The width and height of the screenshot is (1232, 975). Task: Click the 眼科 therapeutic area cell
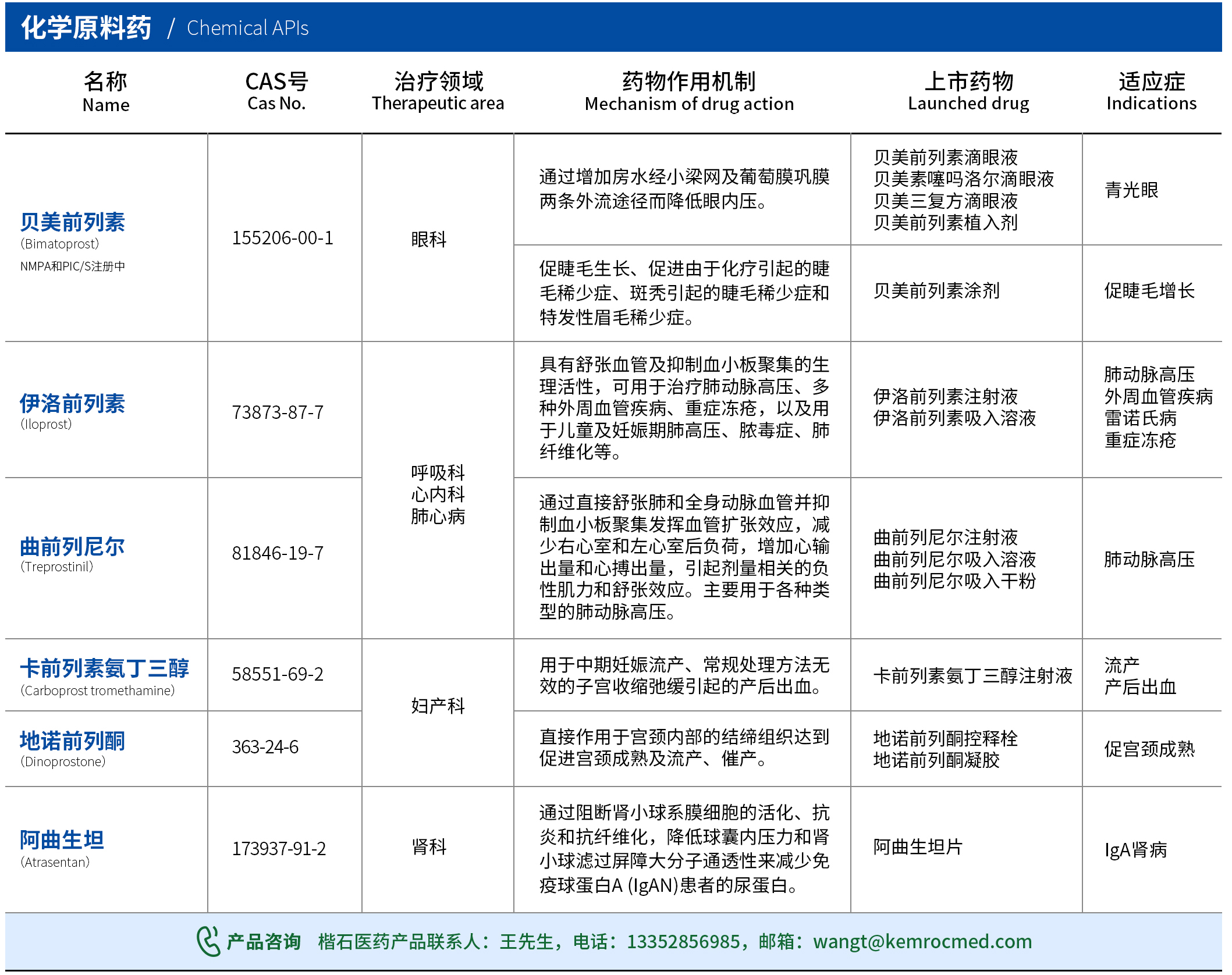(429, 239)
